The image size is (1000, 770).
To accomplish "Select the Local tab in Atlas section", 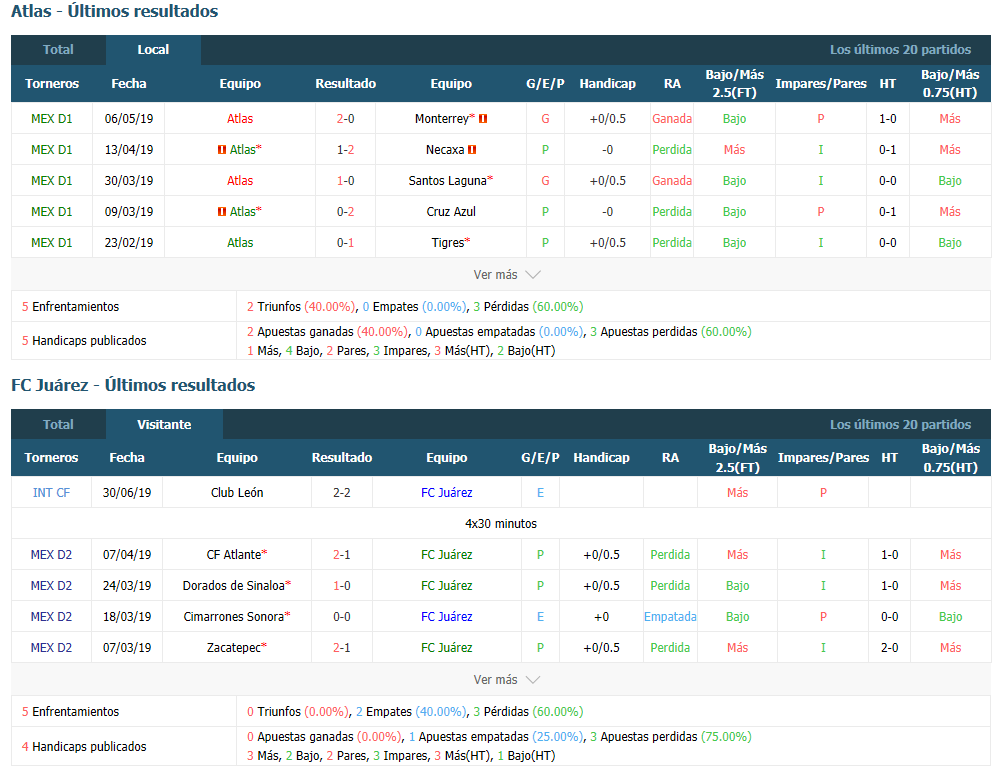I will pyautogui.click(x=153, y=50).
